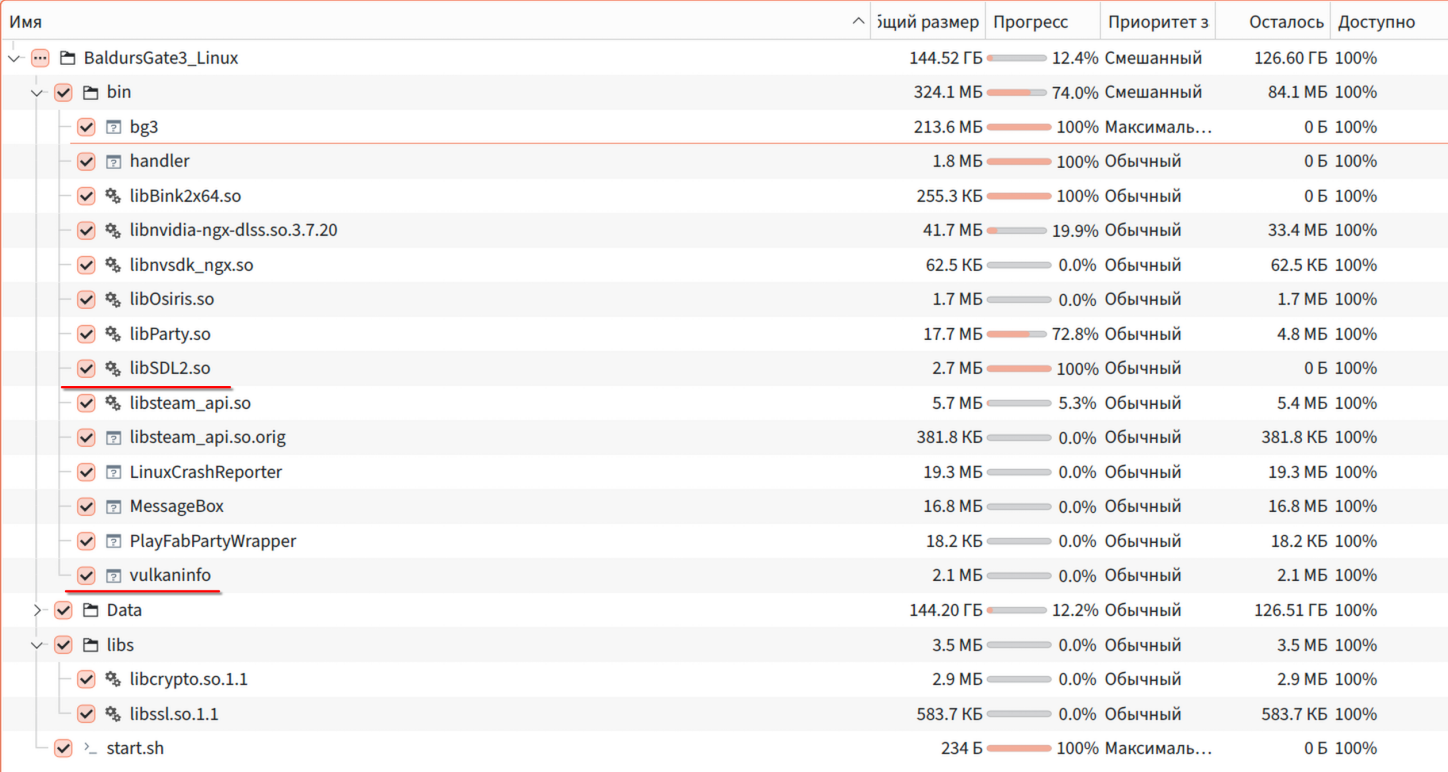Click the progress bar of libParty.so
Screen dimensions: 1448x772
tap(1017, 334)
